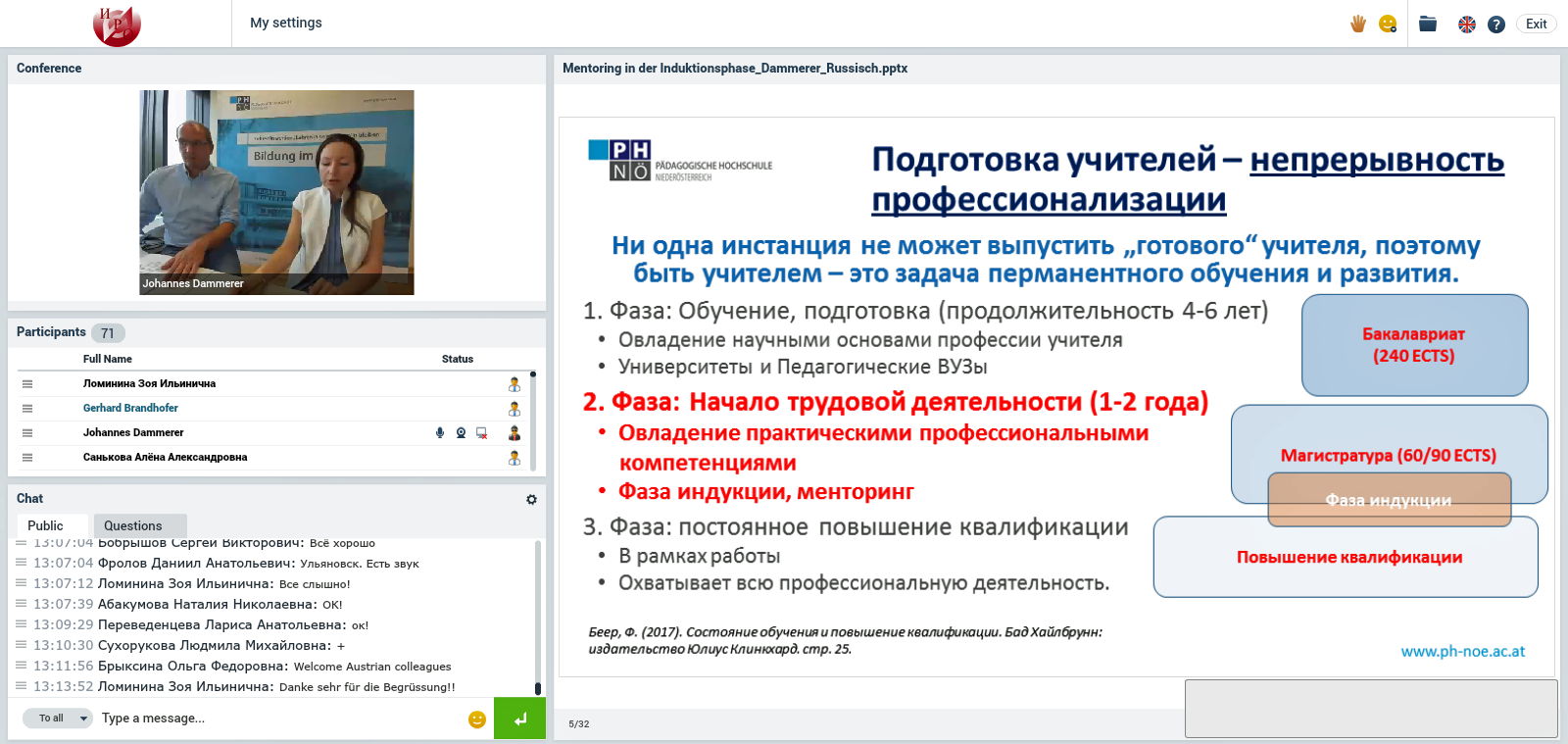Open emoji picker in chat input
This screenshot has width=1568, height=744.
tap(477, 719)
